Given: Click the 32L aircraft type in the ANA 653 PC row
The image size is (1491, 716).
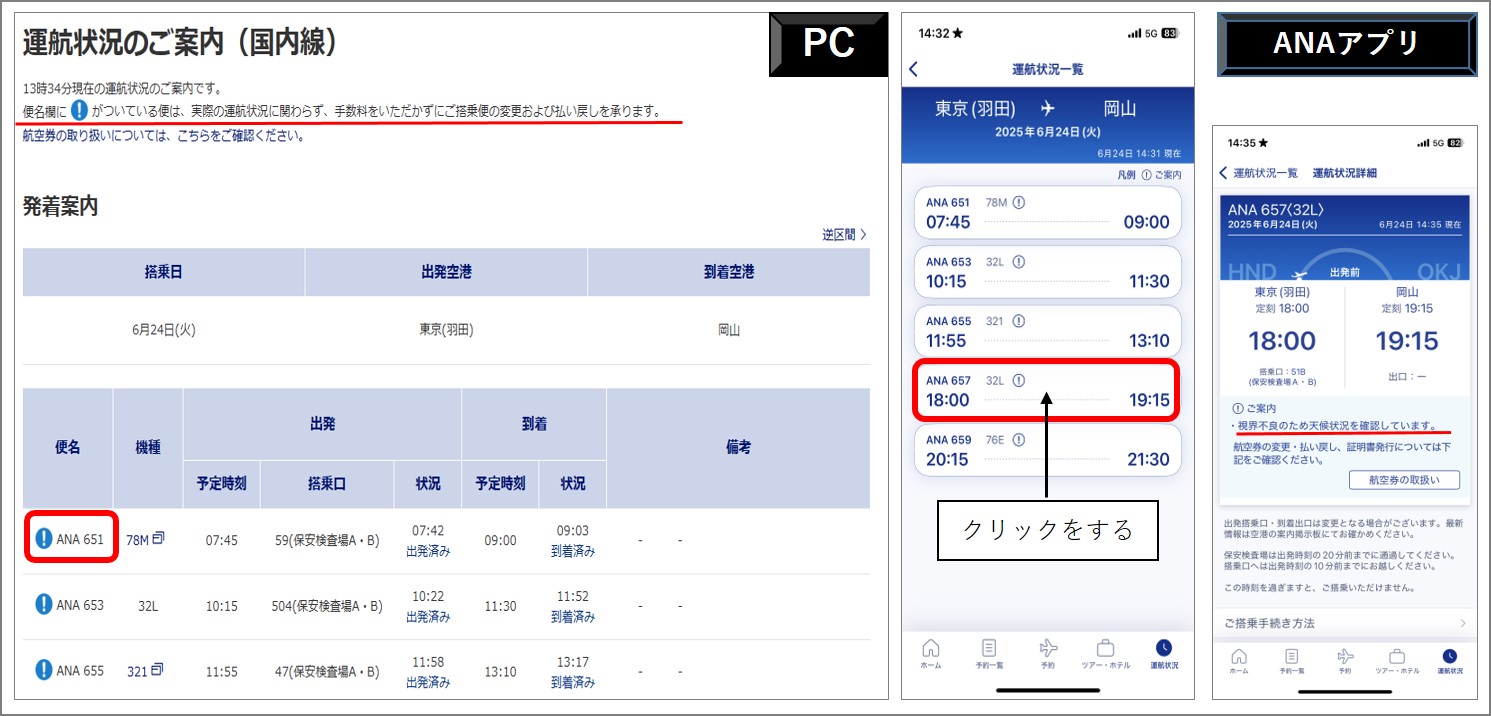Looking at the screenshot, I should (x=148, y=606).
